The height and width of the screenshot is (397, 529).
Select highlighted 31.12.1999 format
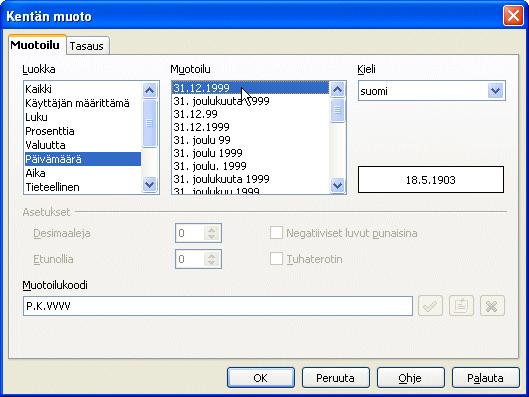click(x=250, y=88)
